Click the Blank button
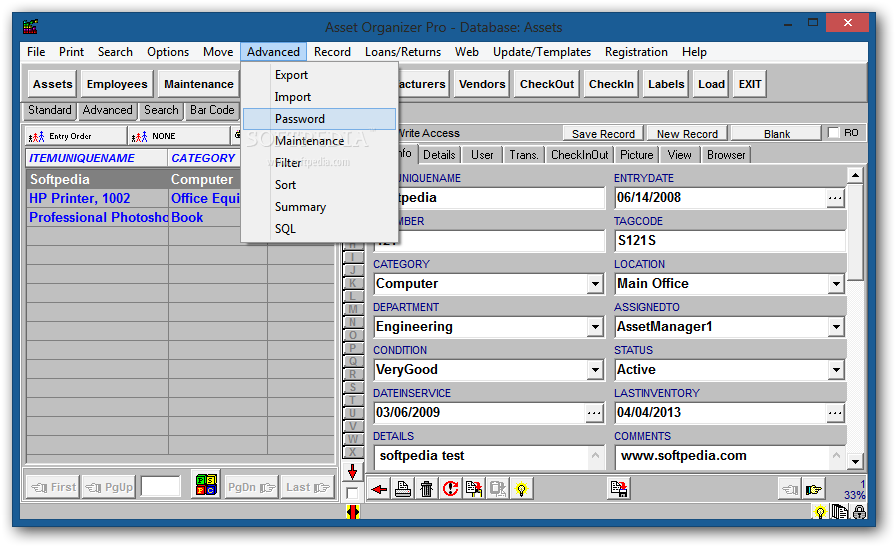Image resolution: width=896 pixels, height=547 pixels. point(777,134)
